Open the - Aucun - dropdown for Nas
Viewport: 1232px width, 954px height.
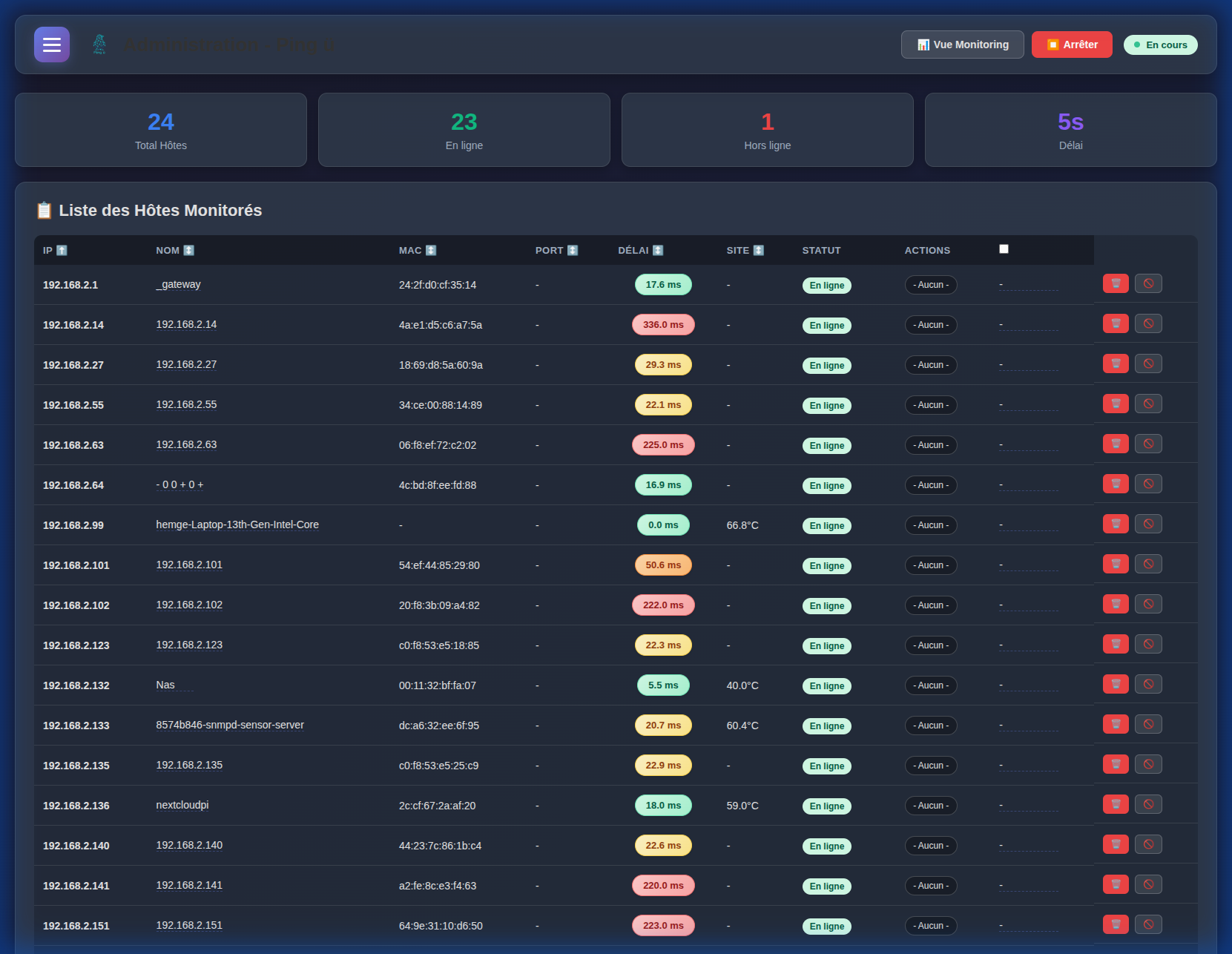tap(931, 685)
